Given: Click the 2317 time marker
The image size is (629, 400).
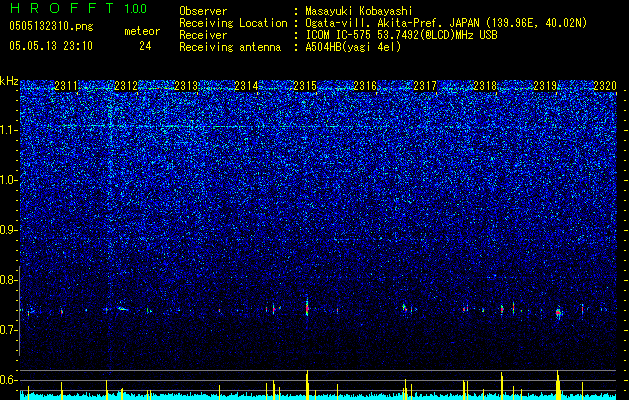Looking at the screenshot, I should [x=425, y=85].
